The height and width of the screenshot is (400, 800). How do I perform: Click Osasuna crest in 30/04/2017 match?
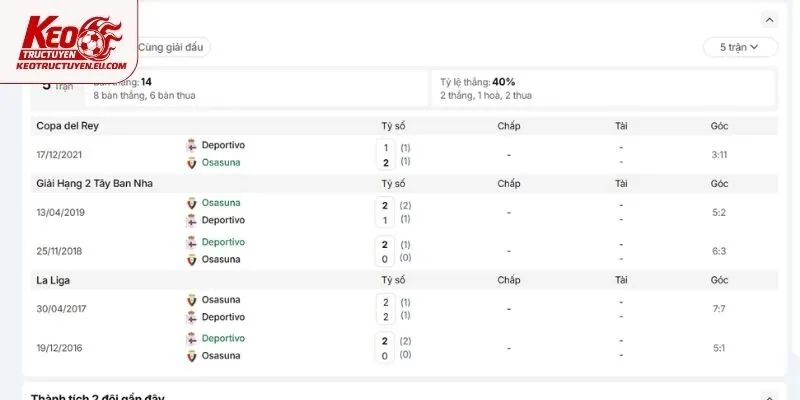[191, 300]
